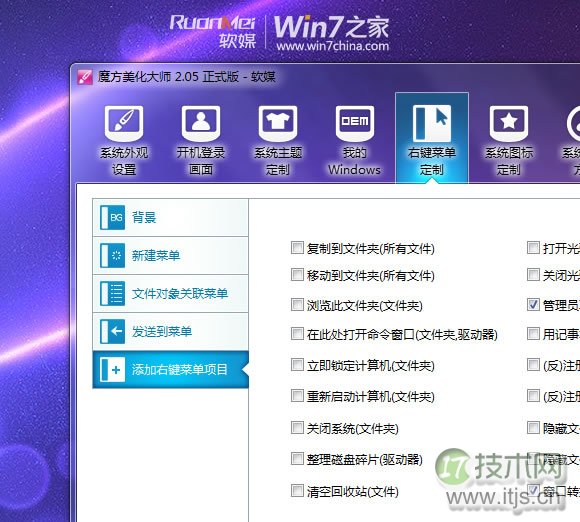Click the 新建菜单 sidebar icon
580x522 pixels.
pos(112,255)
